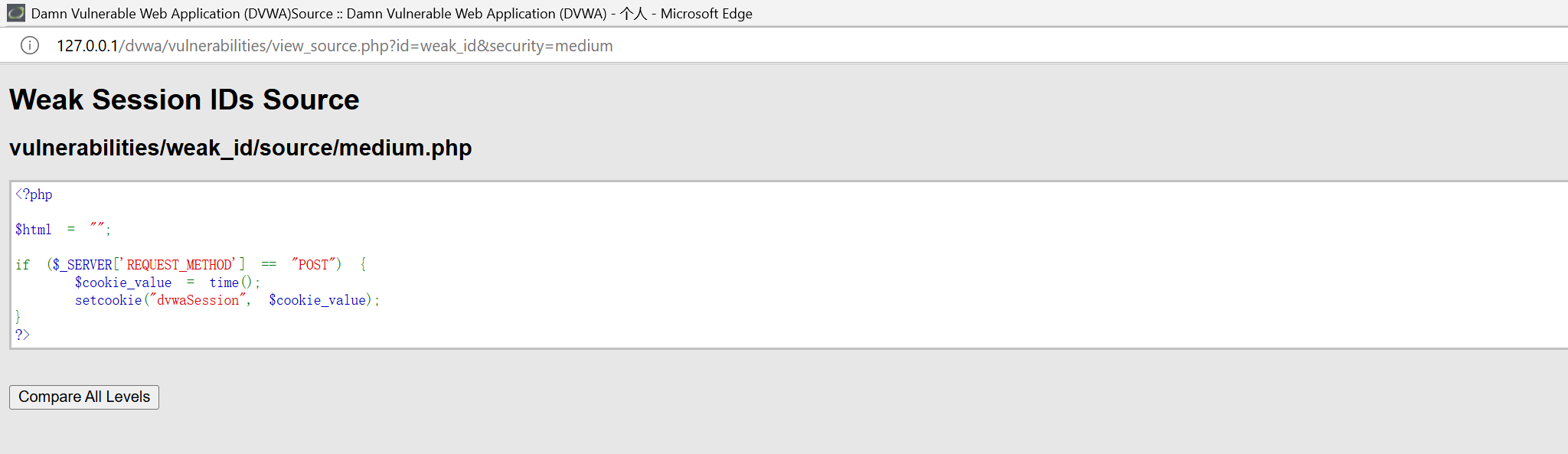Click the Weak Session IDs Source heading
The width and height of the screenshot is (1568, 454).
pyautogui.click(x=184, y=100)
